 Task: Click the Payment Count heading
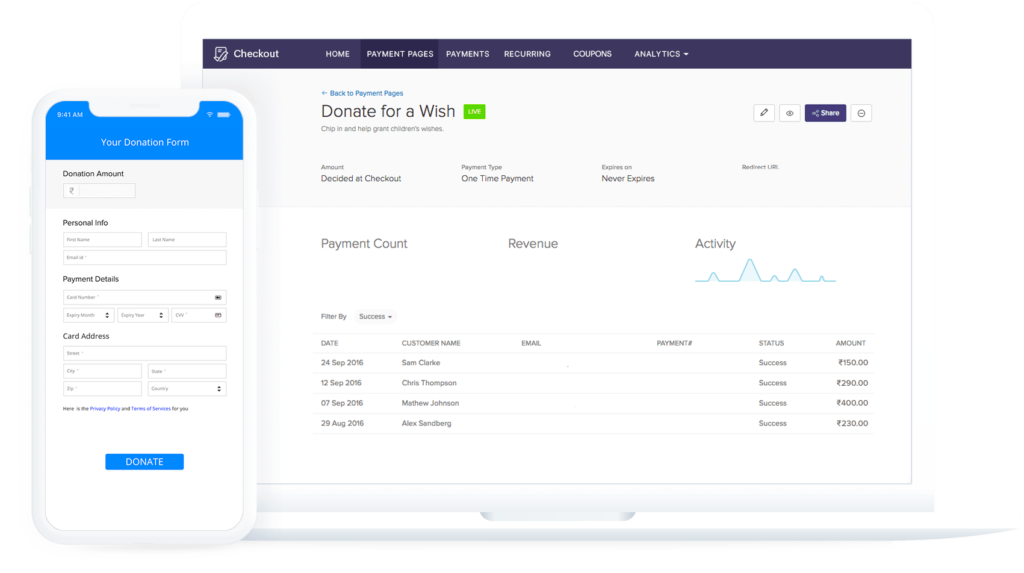click(x=364, y=244)
